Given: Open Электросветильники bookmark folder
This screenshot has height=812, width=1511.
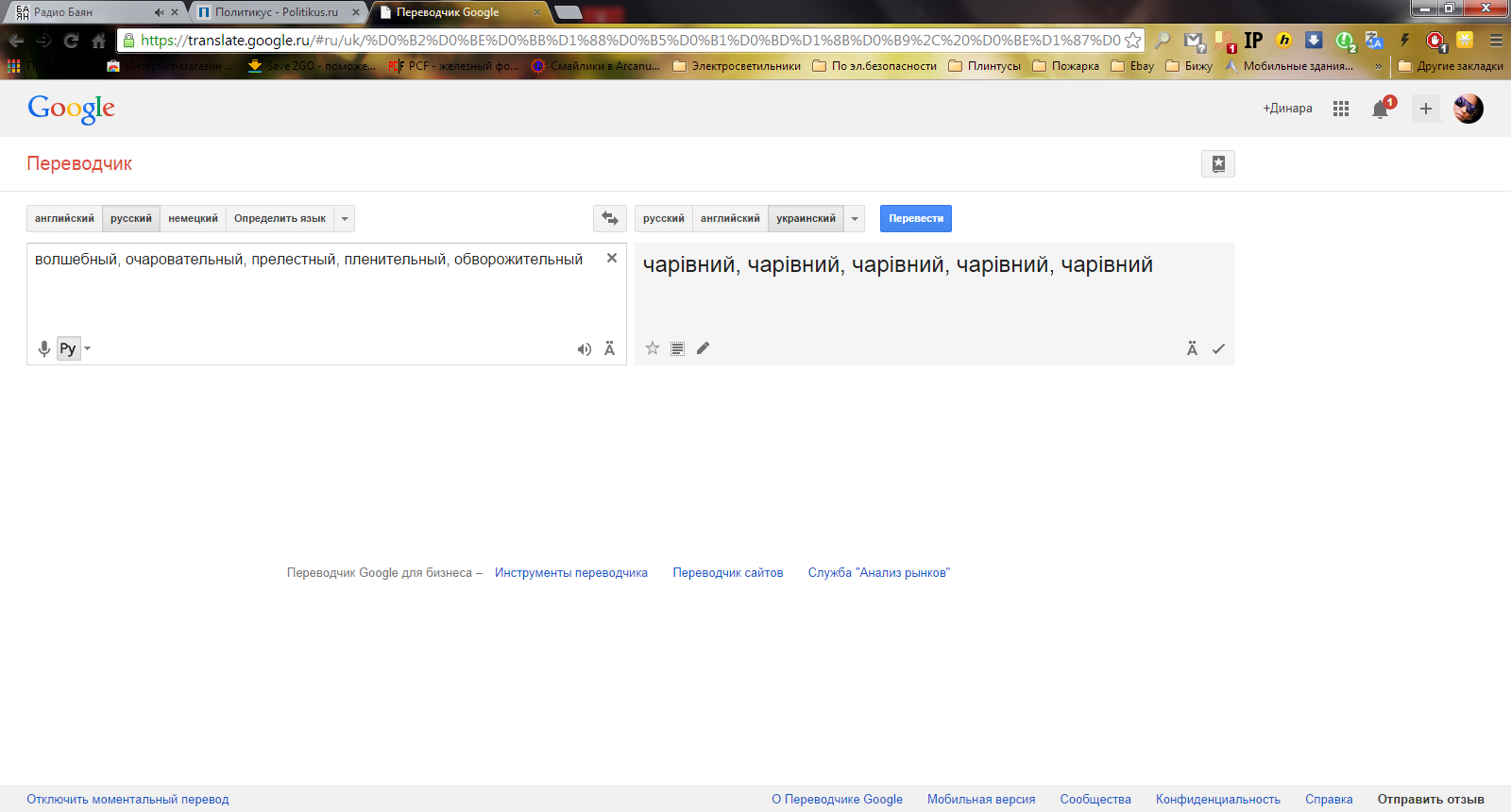Looking at the screenshot, I should click(737, 66).
